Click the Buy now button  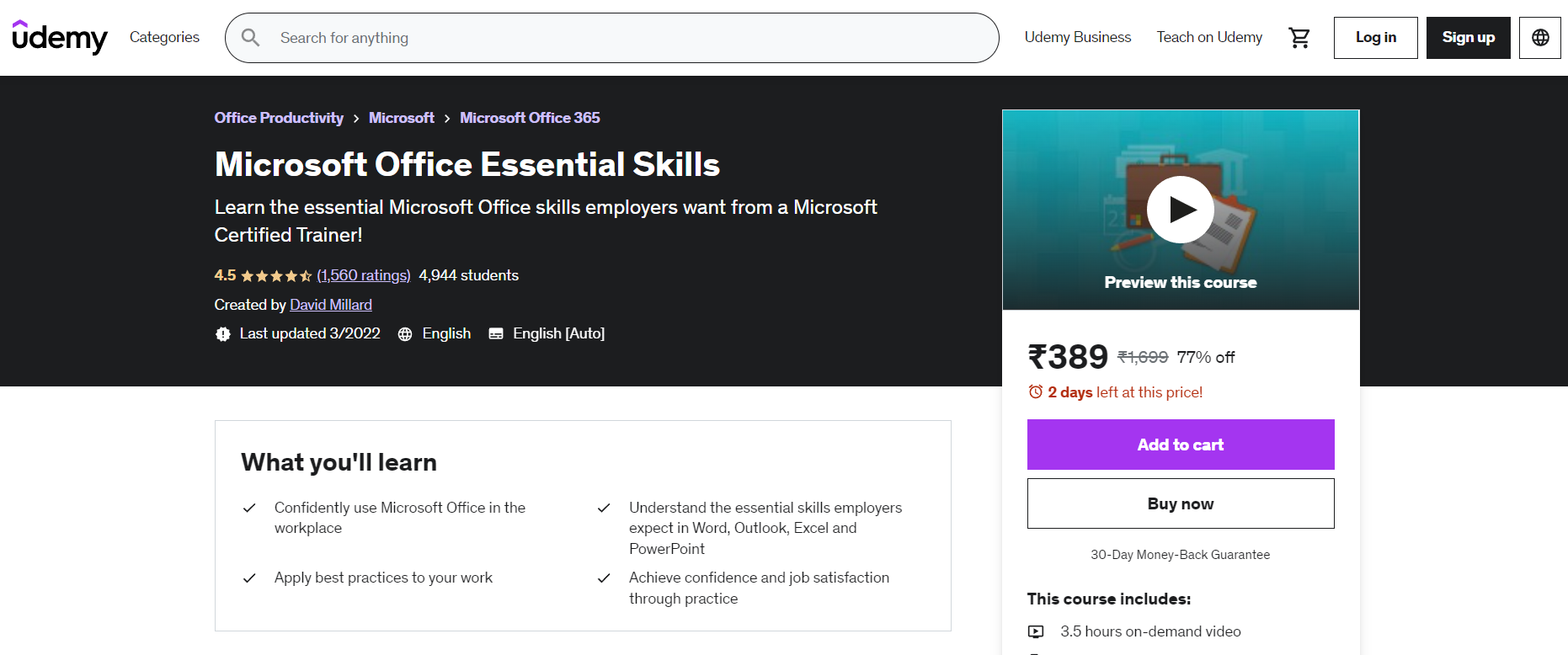tap(1180, 503)
